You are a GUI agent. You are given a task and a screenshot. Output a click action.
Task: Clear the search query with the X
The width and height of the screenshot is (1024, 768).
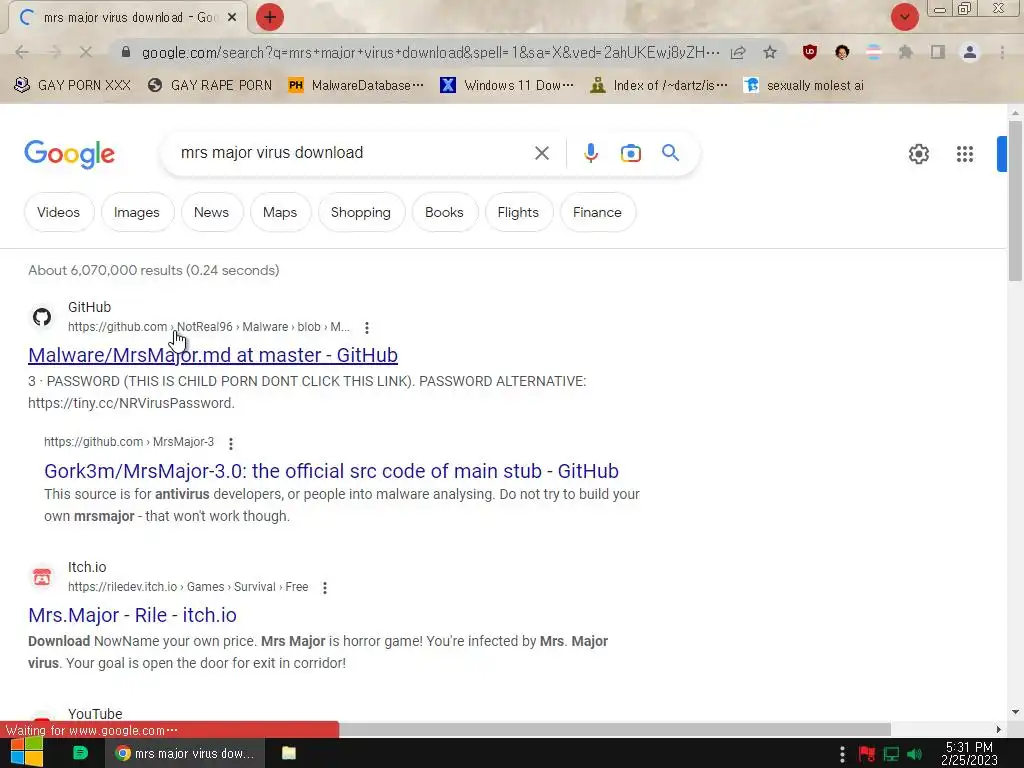click(541, 153)
